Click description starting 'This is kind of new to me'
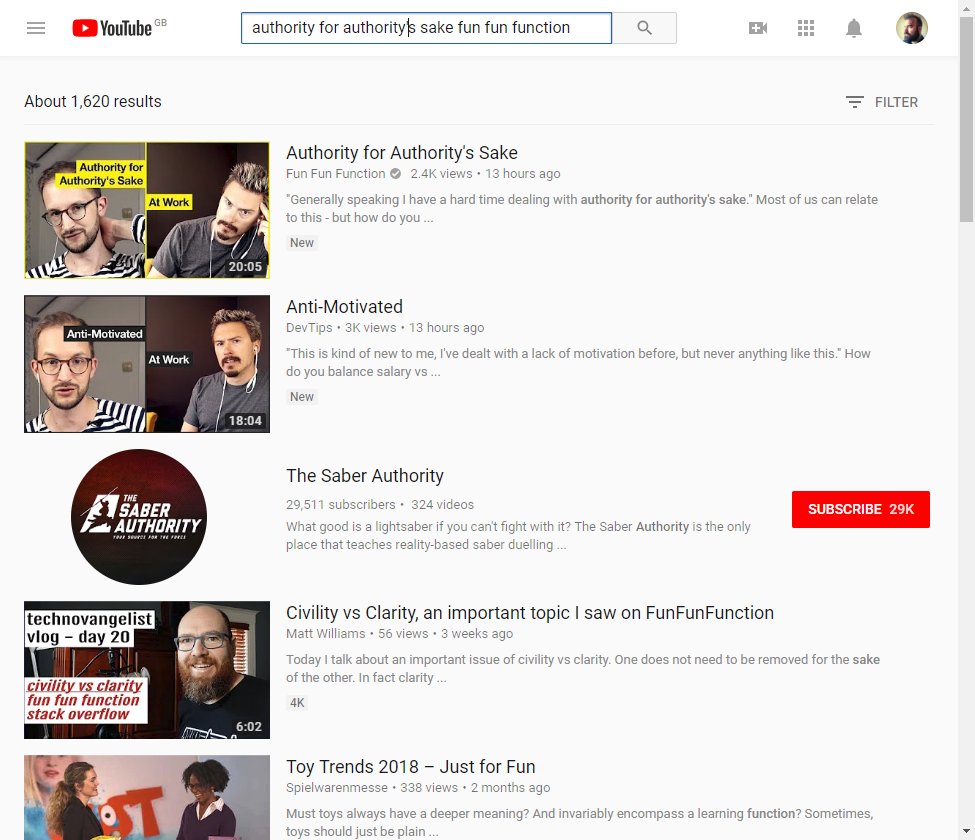975x840 pixels. point(578,362)
